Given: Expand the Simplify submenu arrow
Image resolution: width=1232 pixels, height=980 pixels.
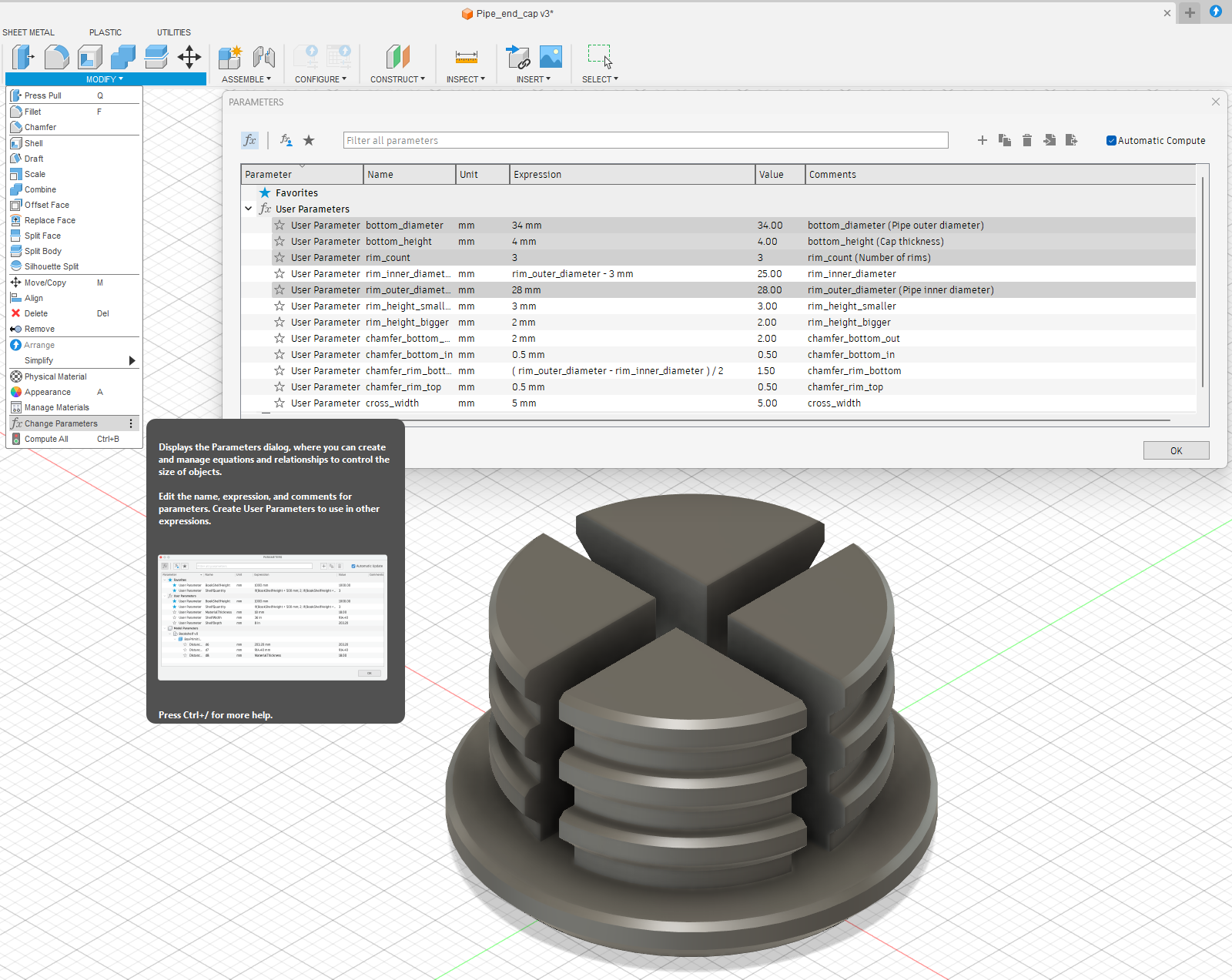Looking at the screenshot, I should pos(132,360).
